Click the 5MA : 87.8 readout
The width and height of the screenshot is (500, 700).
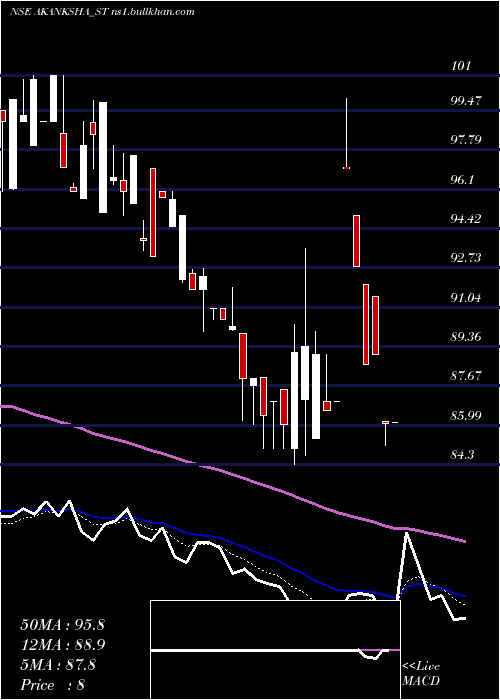58,665
